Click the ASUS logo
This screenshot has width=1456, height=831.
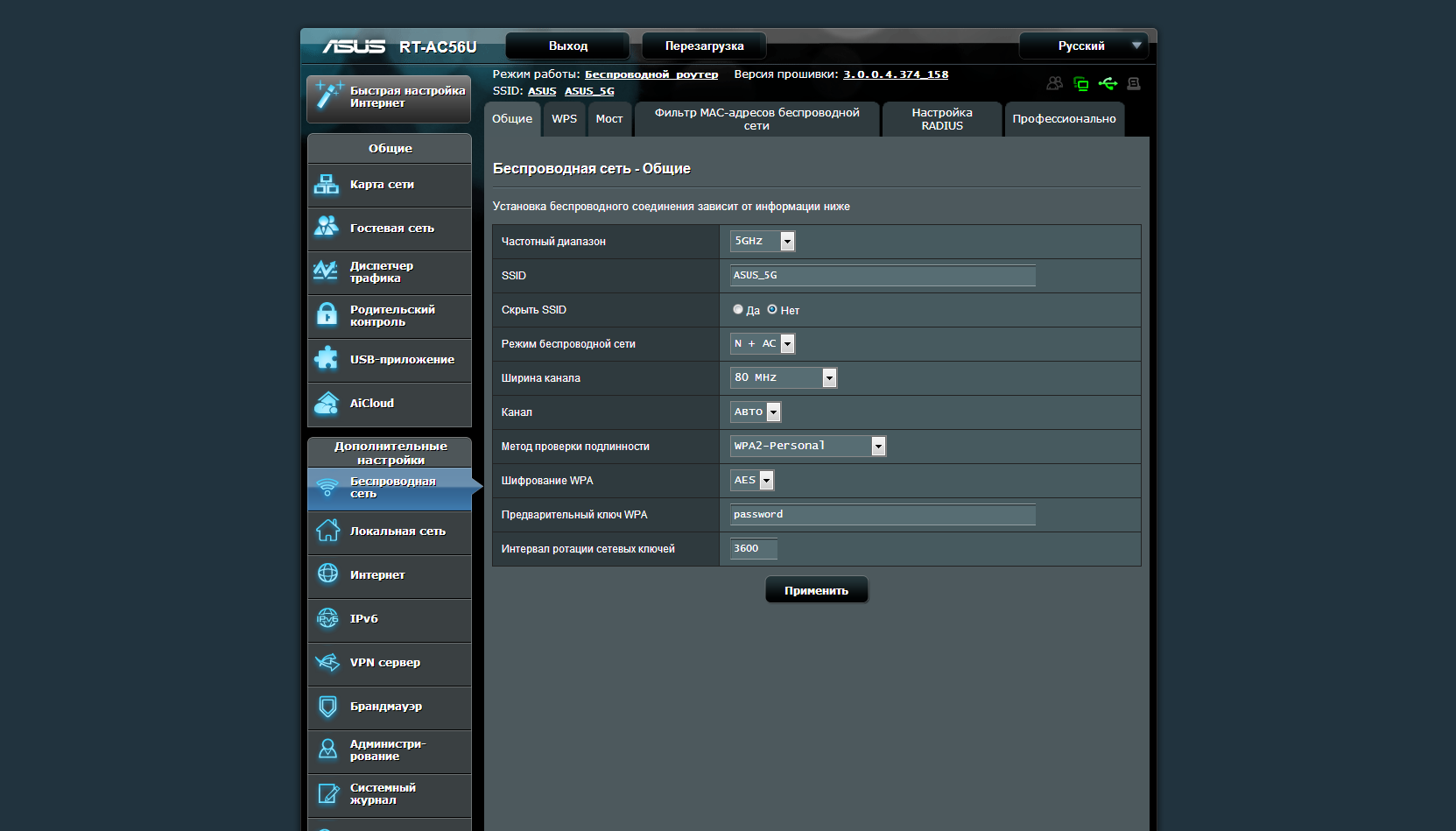point(354,46)
